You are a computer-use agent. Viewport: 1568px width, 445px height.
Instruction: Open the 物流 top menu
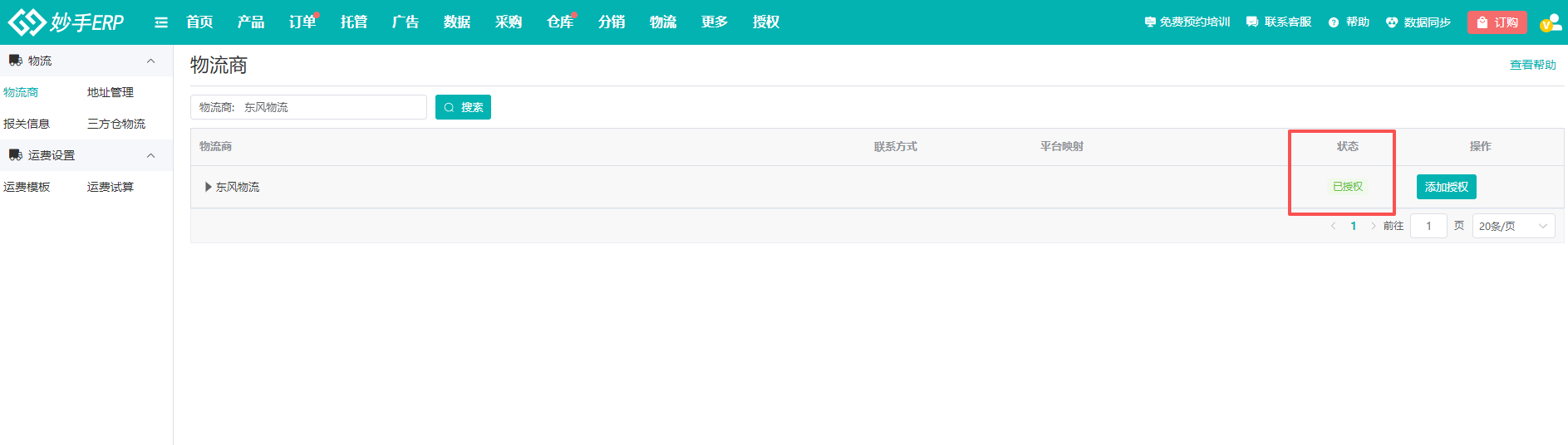tap(663, 22)
